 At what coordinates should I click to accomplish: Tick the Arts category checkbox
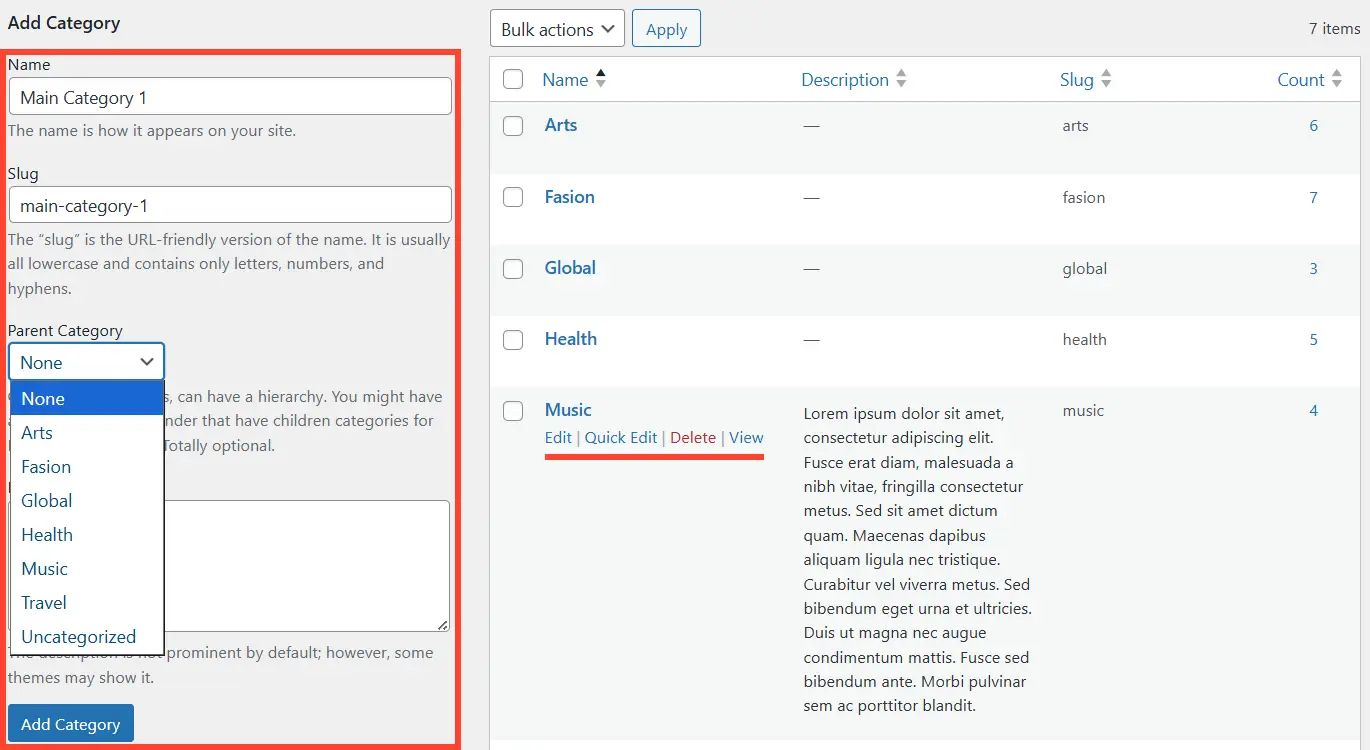[x=513, y=126]
